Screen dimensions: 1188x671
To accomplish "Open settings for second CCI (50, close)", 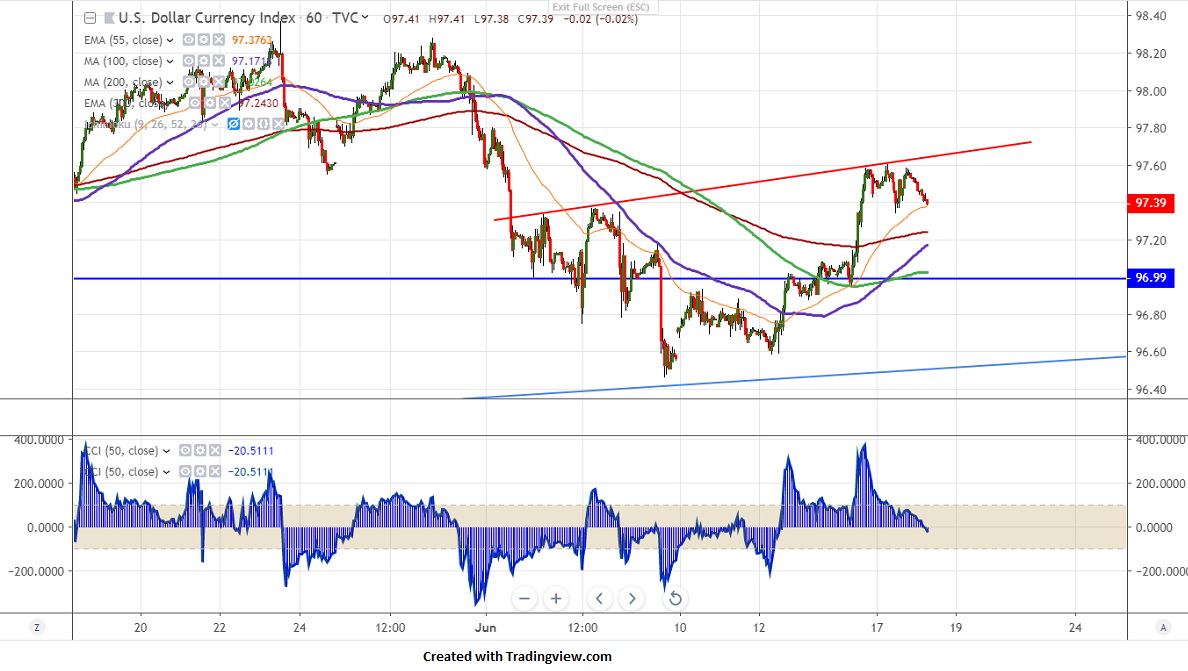I will [x=200, y=472].
